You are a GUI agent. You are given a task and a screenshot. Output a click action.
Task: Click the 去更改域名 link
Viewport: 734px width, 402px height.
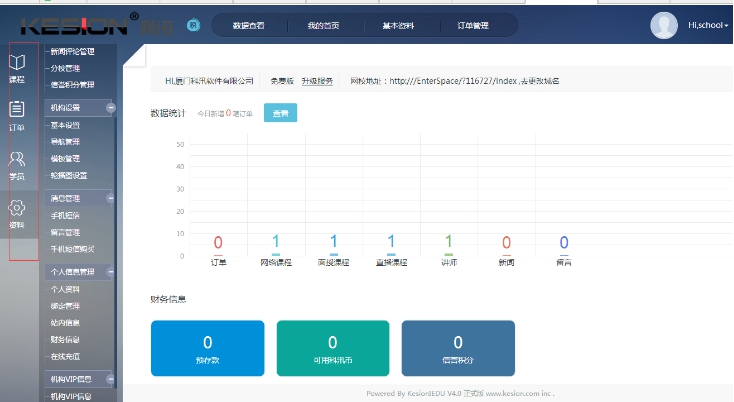coord(540,81)
